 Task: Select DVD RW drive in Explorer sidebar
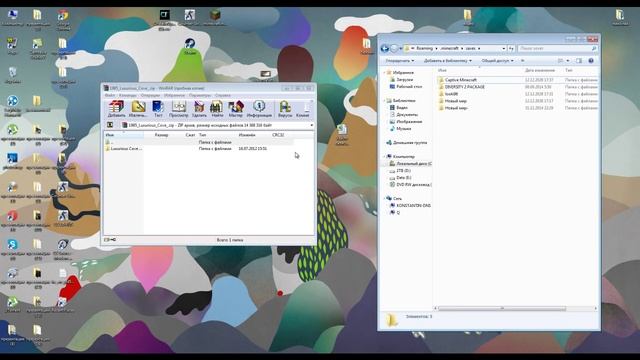coord(410,184)
